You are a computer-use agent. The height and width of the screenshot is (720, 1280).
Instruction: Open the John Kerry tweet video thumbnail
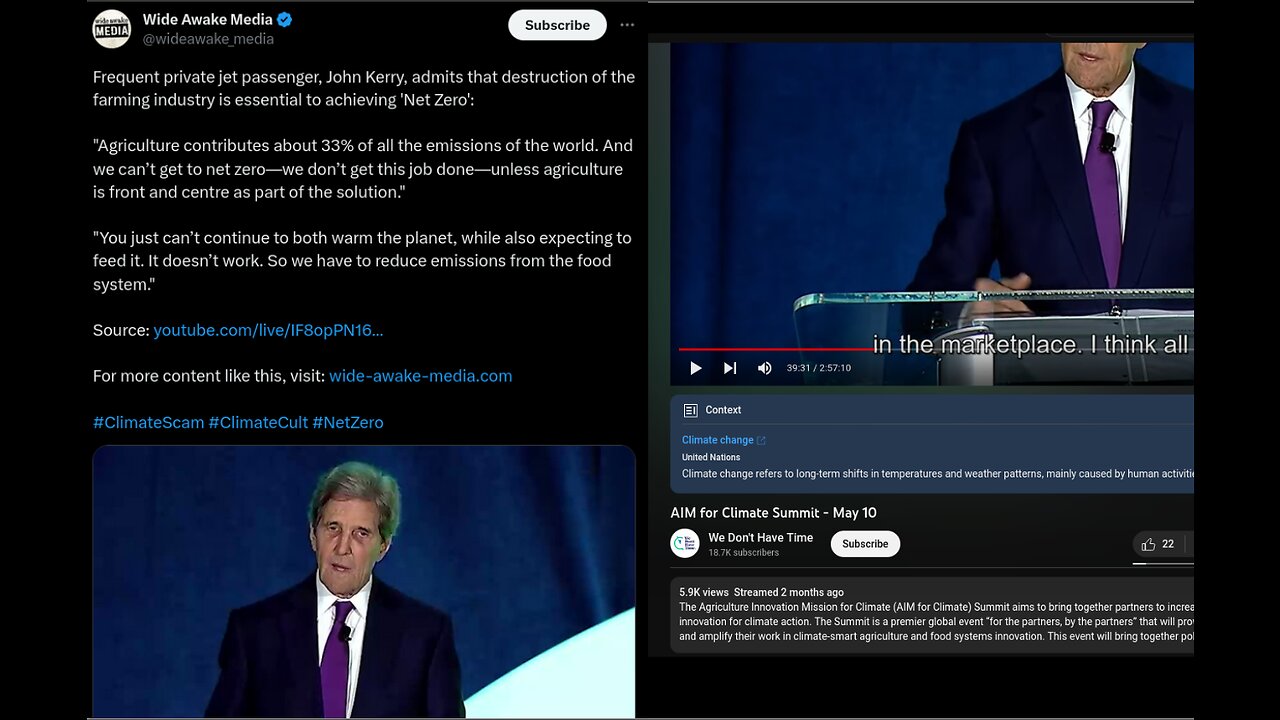pos(364,582)
